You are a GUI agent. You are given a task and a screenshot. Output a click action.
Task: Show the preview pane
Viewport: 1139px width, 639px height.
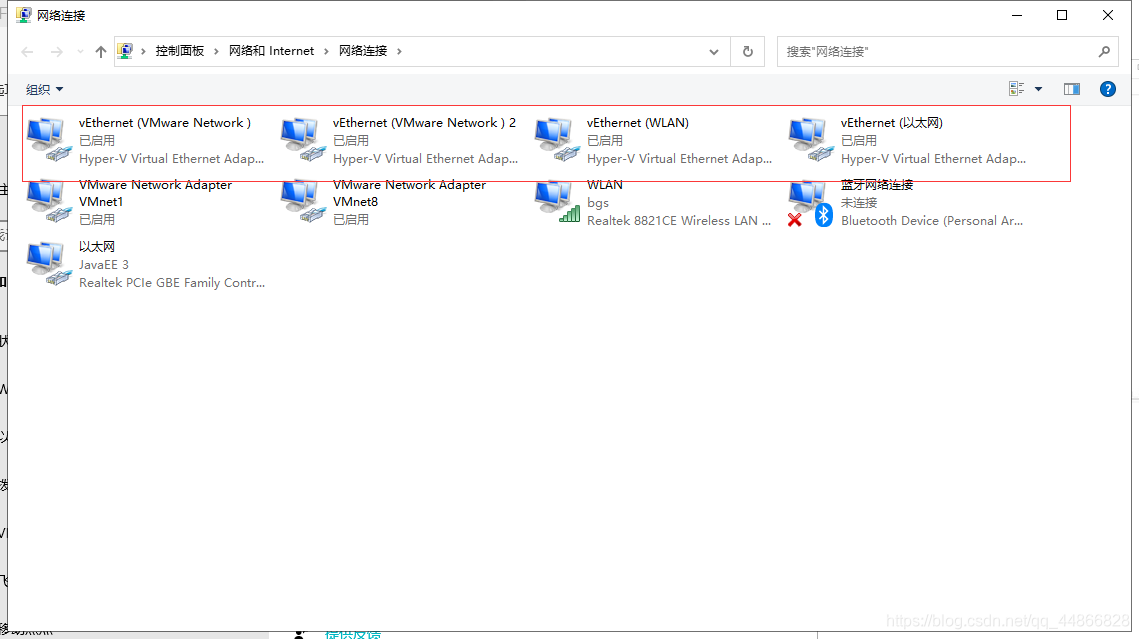(1071, 89)
